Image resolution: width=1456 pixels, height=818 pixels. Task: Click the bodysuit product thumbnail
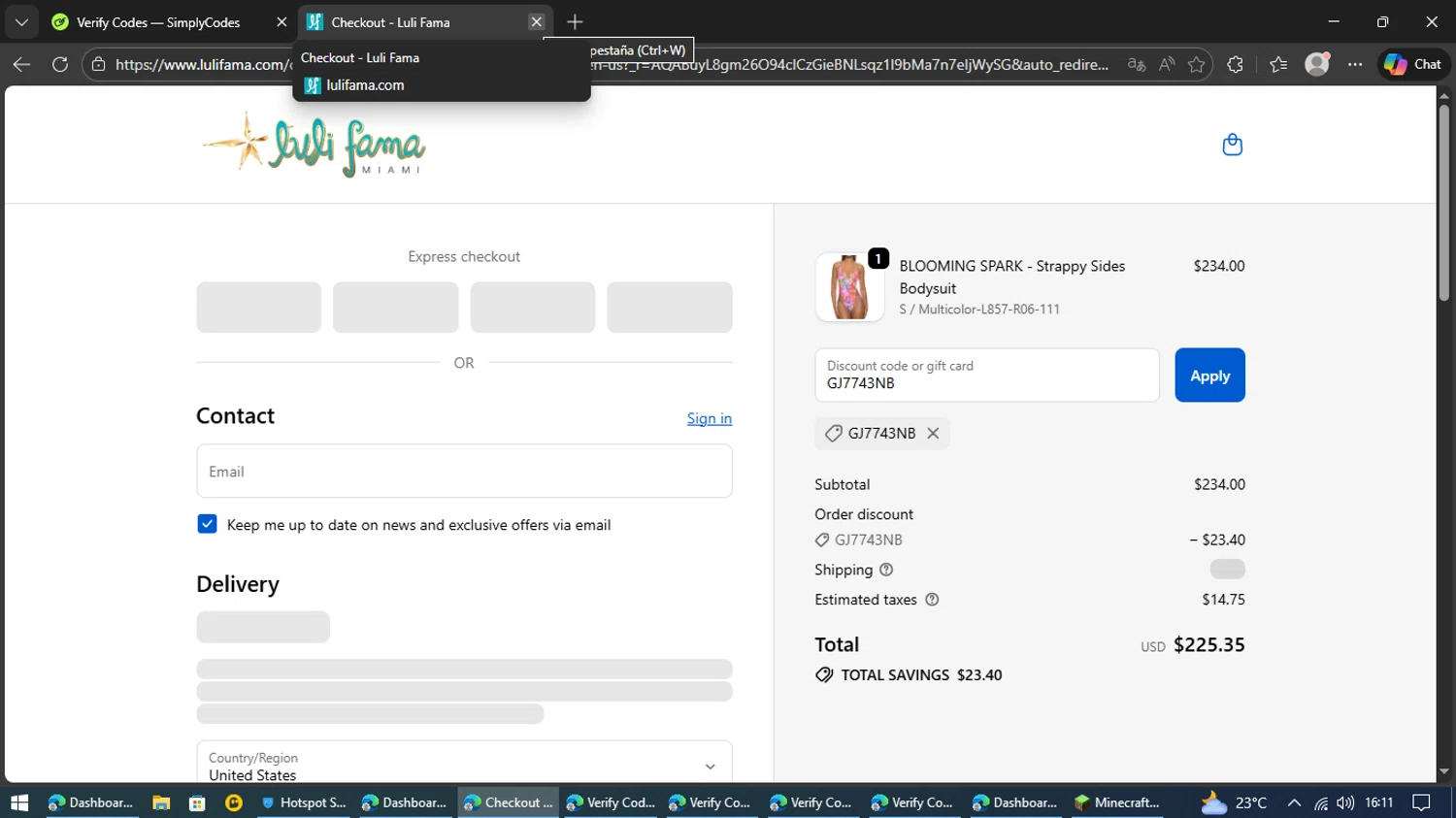(x=849, y=287)
